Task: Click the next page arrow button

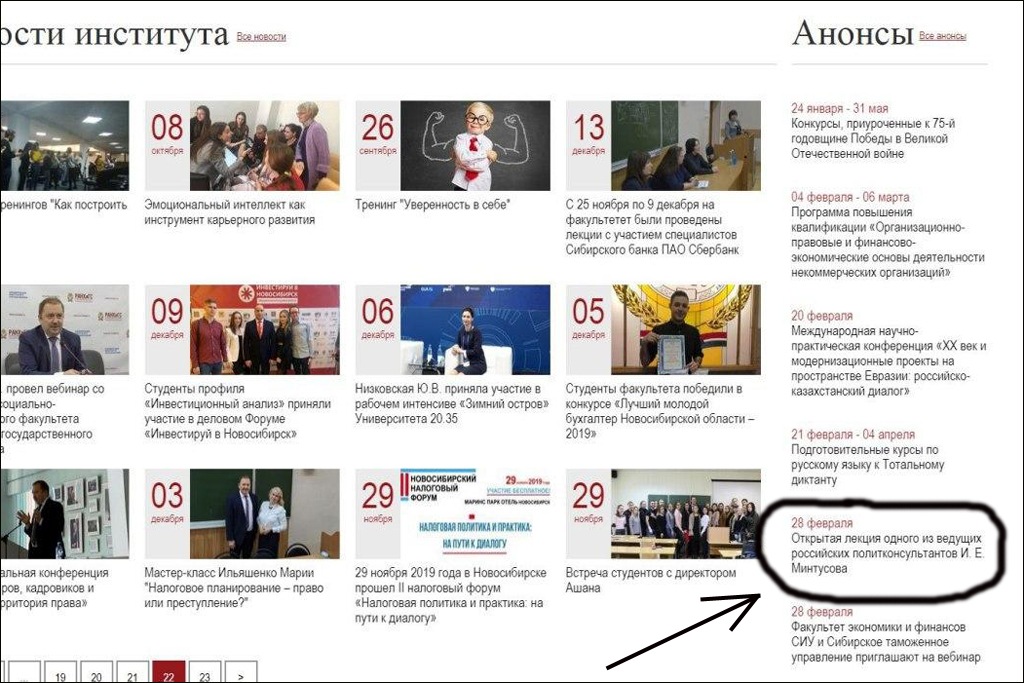Action: [x=240, y=675]
